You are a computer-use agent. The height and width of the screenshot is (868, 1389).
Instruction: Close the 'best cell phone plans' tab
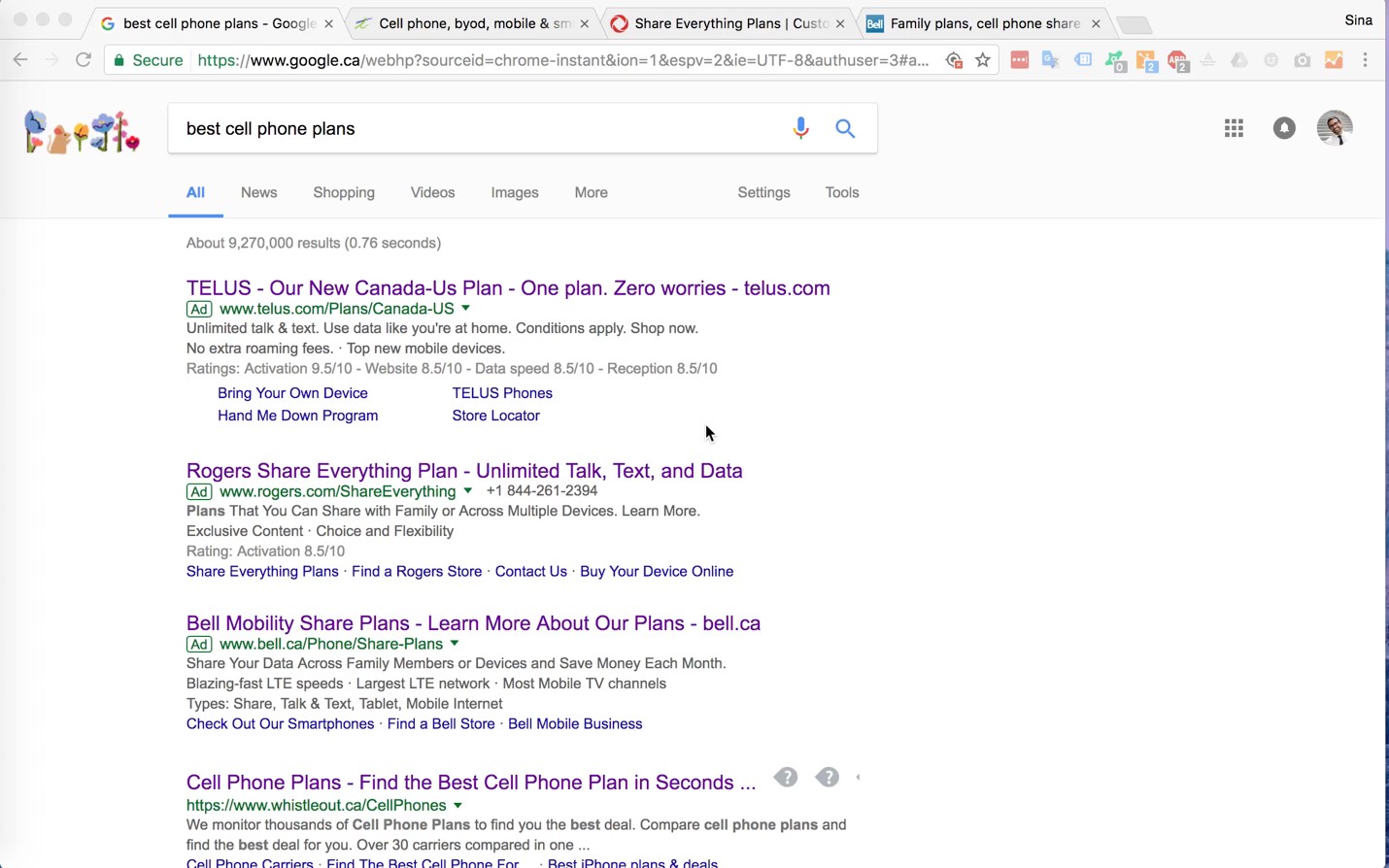pyautogui.click(x=328, y=23)
